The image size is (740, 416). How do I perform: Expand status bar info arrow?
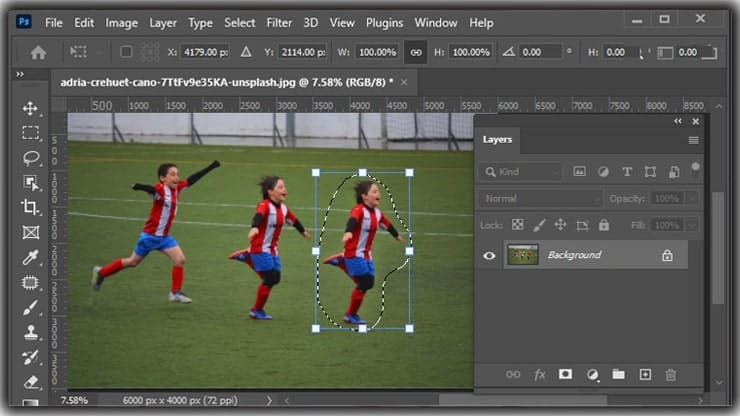point(269,400)
